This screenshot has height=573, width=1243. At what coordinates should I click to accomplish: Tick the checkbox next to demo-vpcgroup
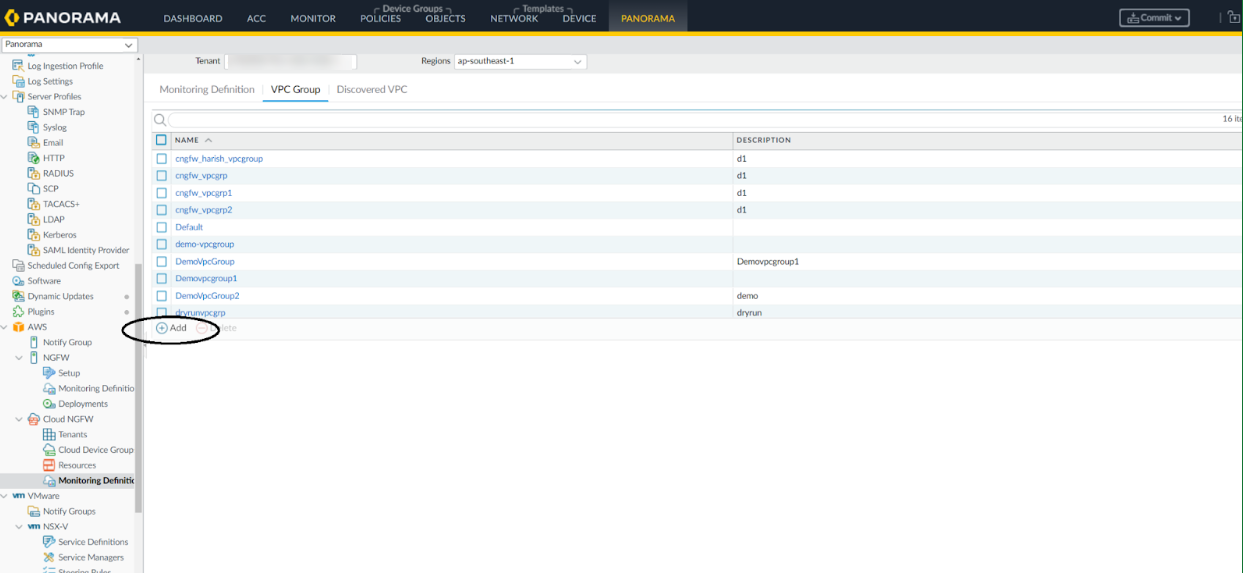161,244
